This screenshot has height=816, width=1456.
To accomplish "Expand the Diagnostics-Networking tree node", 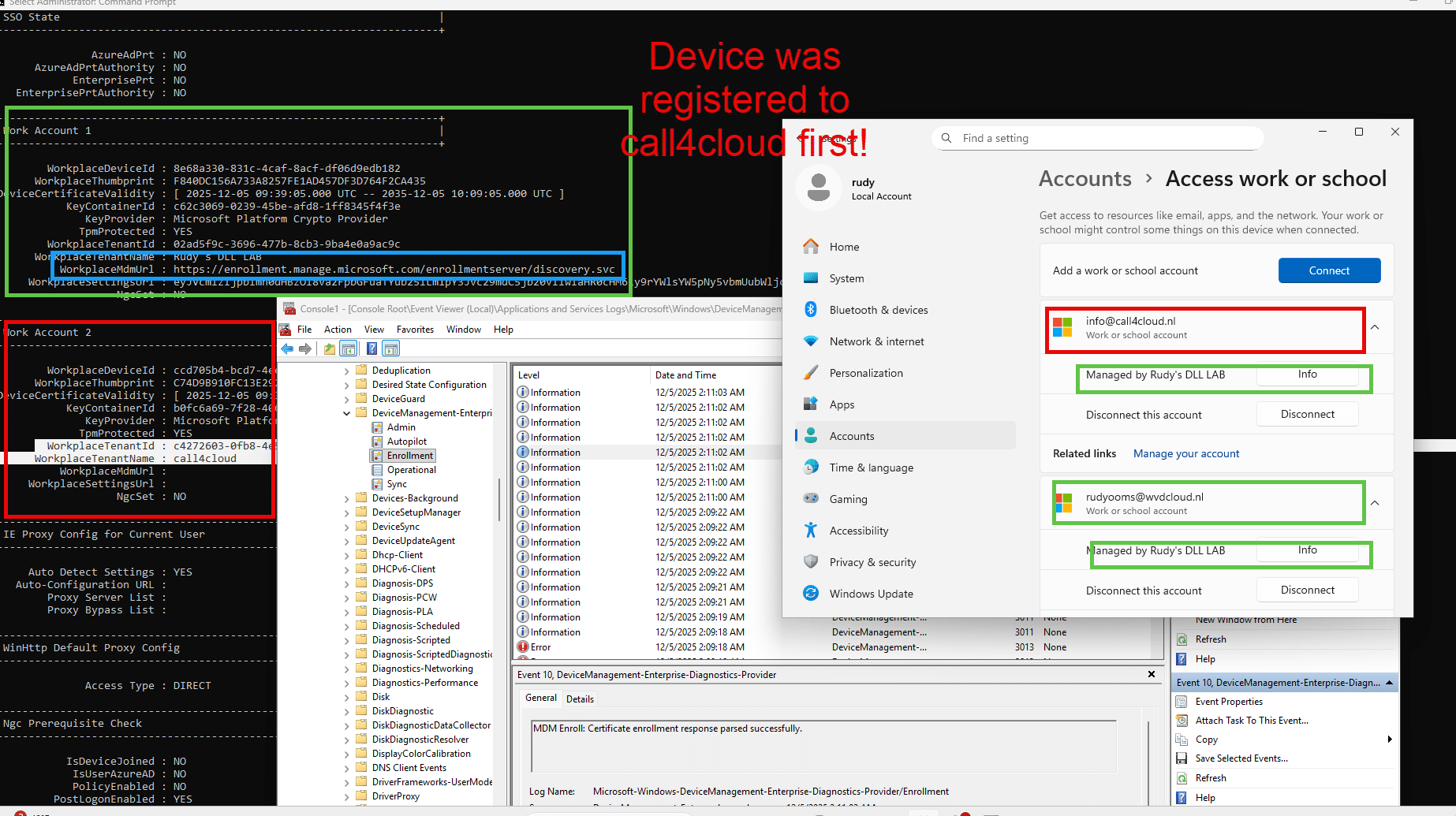I will [x=347, y=668].
